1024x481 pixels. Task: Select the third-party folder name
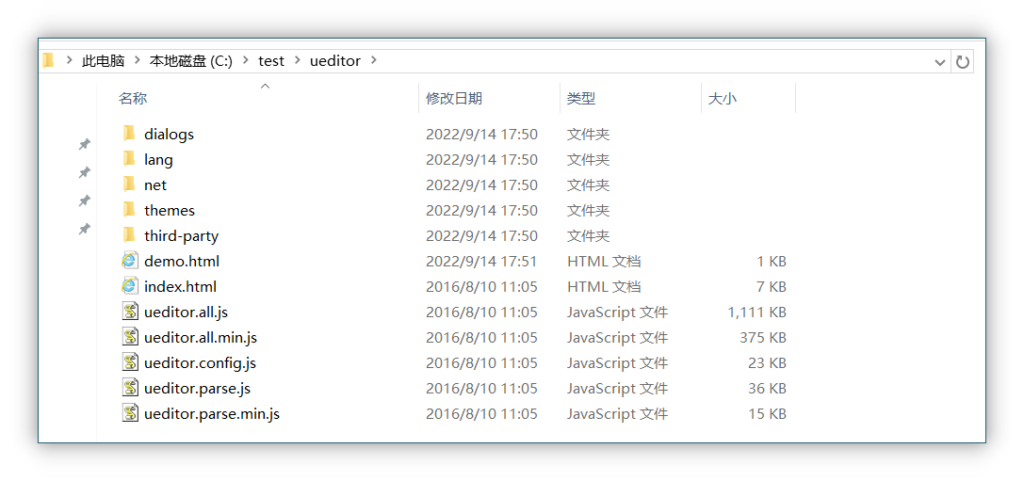(182, 236)
